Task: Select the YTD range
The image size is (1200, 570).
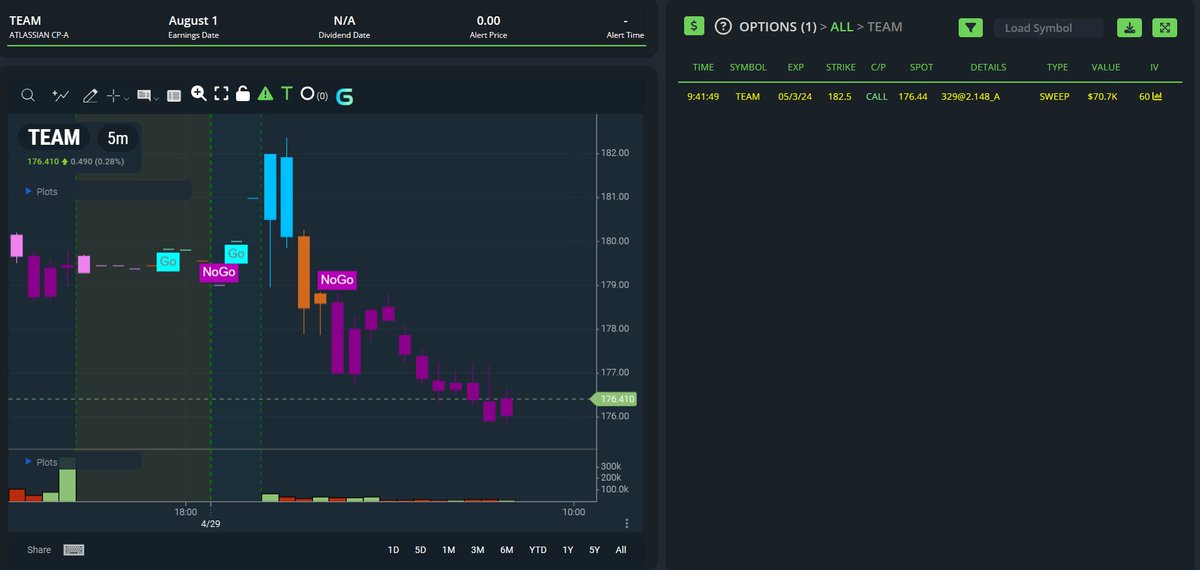Action: coord(538,550)
